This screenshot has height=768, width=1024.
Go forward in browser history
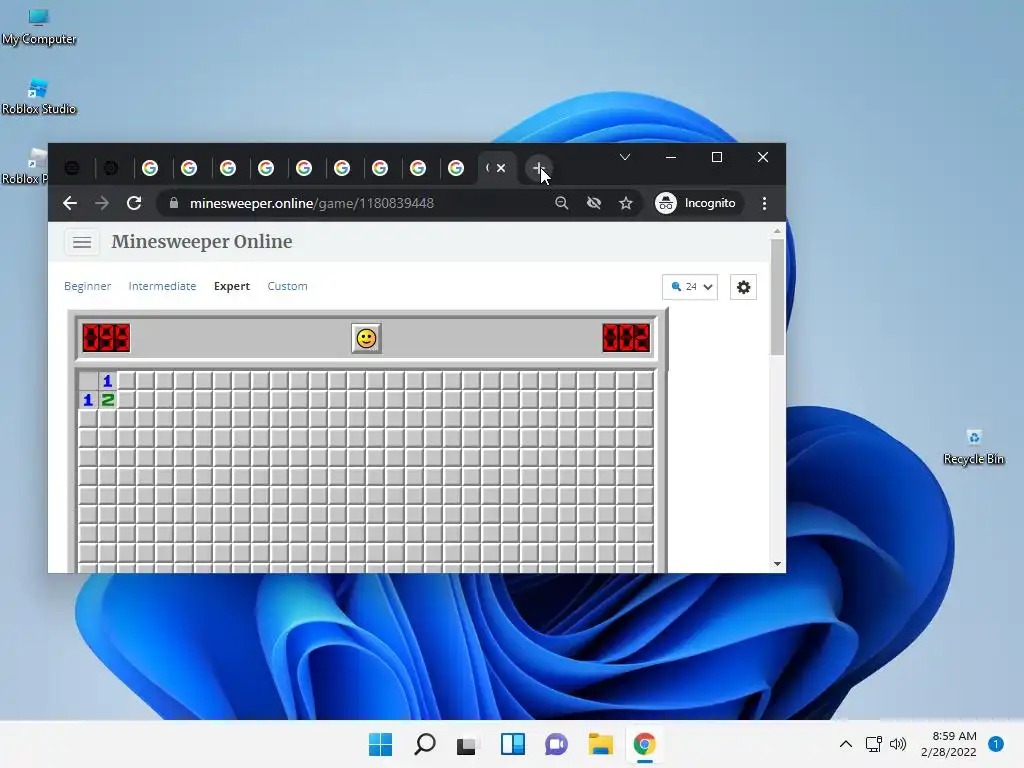[x=102, y=203]
